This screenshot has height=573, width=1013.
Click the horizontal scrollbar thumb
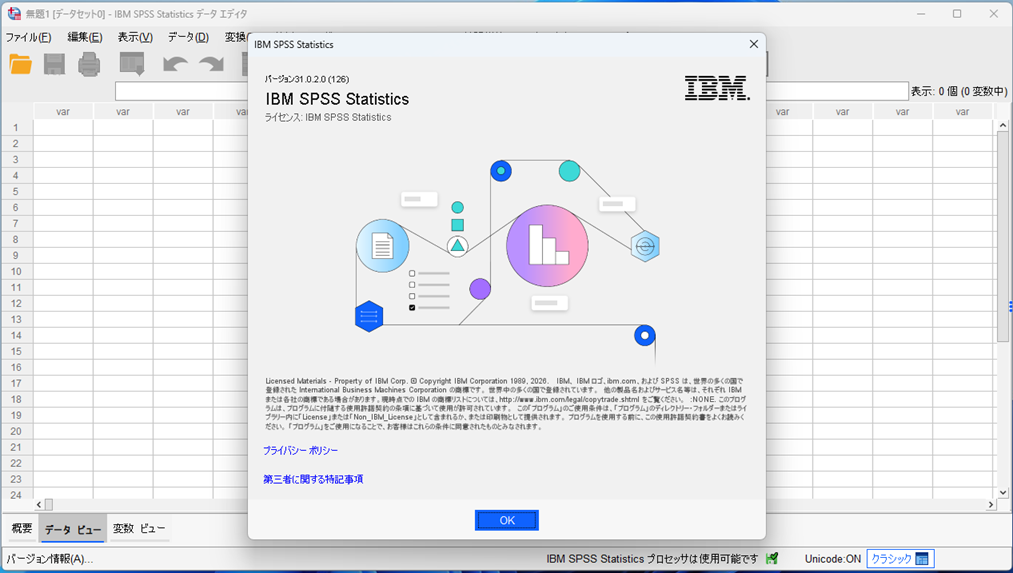coord(48,505)
